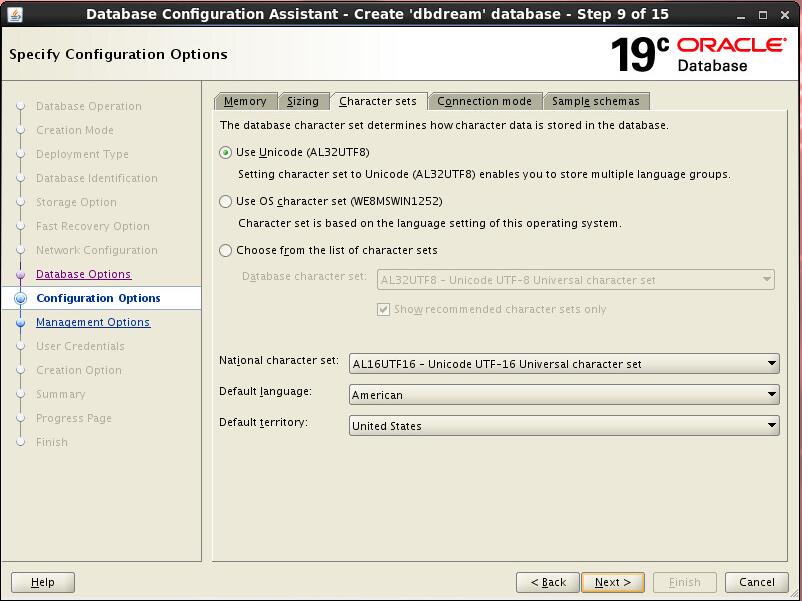Screen dimensions: 802x601
Task: Switch to the Memory tab
Action: [x=245, y=101]
